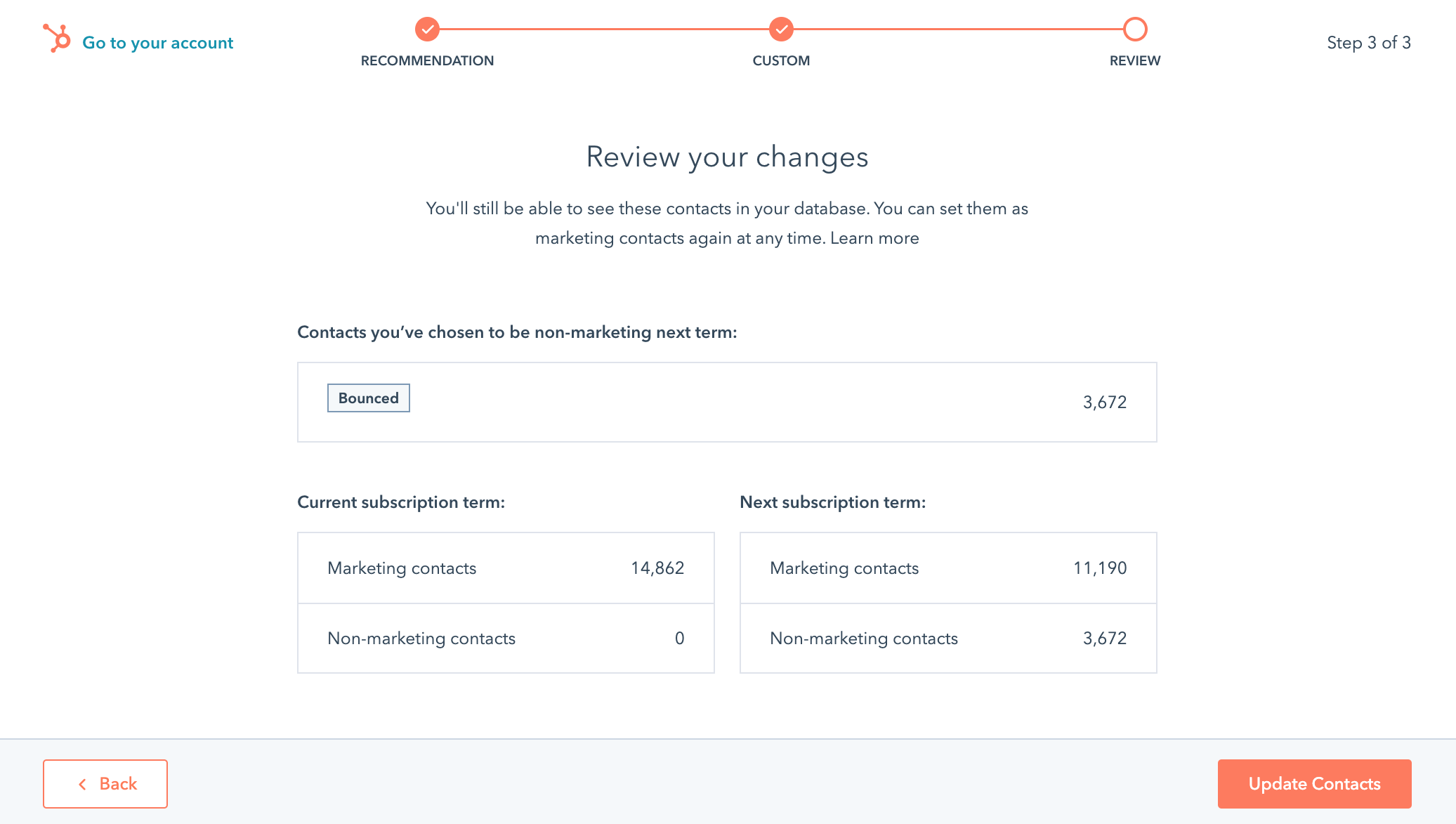
Task: Select the REVIEW step label
Action: click(1135, 60)
